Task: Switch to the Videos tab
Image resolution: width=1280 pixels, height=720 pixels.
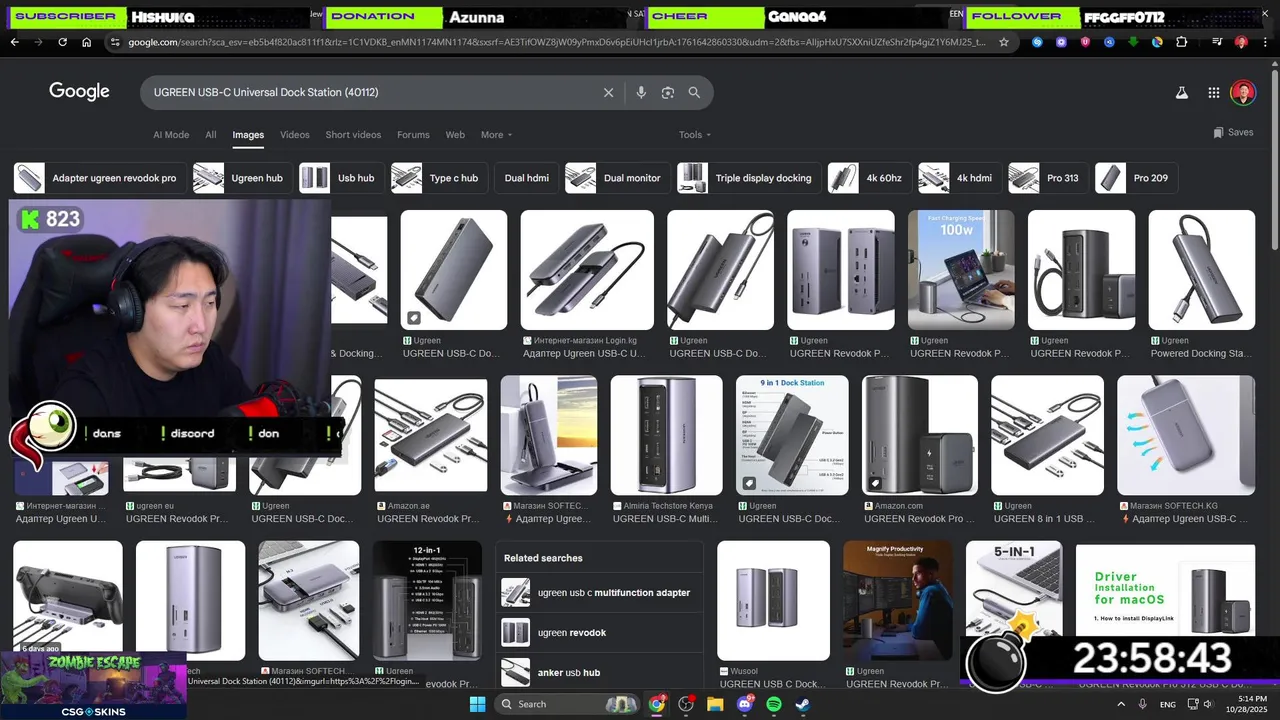Action: coord(295,135)
